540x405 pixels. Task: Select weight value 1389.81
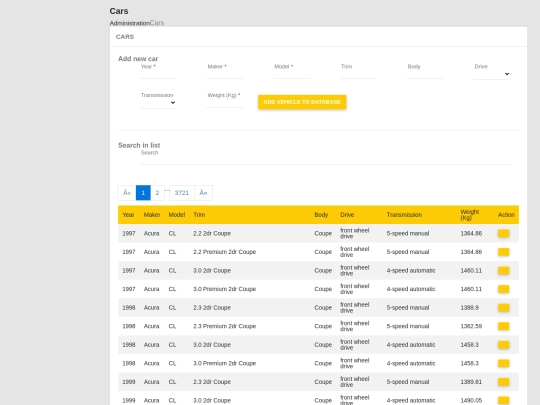[471, 382]
